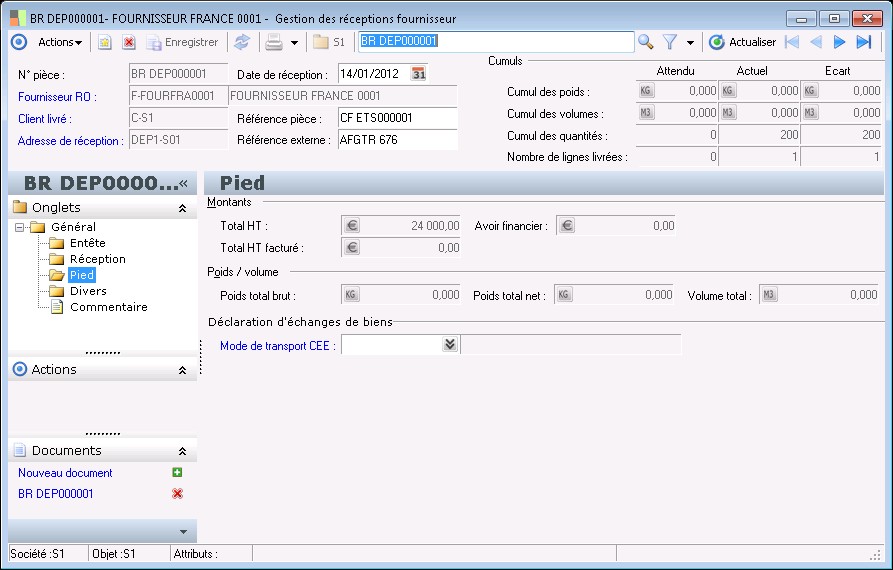Jump to the last record arrow

[x=864, y=42]
